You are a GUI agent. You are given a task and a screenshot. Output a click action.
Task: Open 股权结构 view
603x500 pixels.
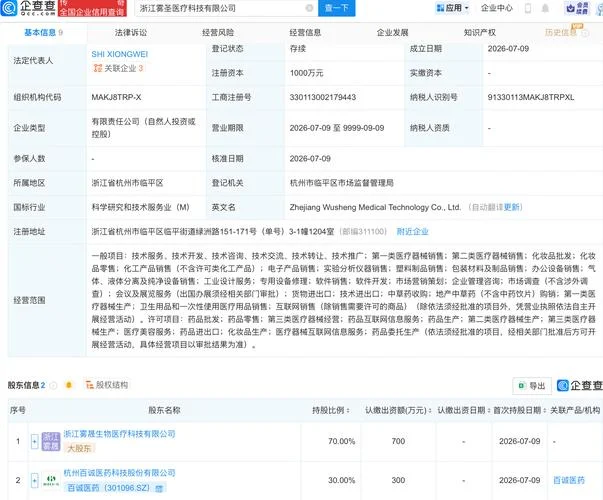(107, 385)
